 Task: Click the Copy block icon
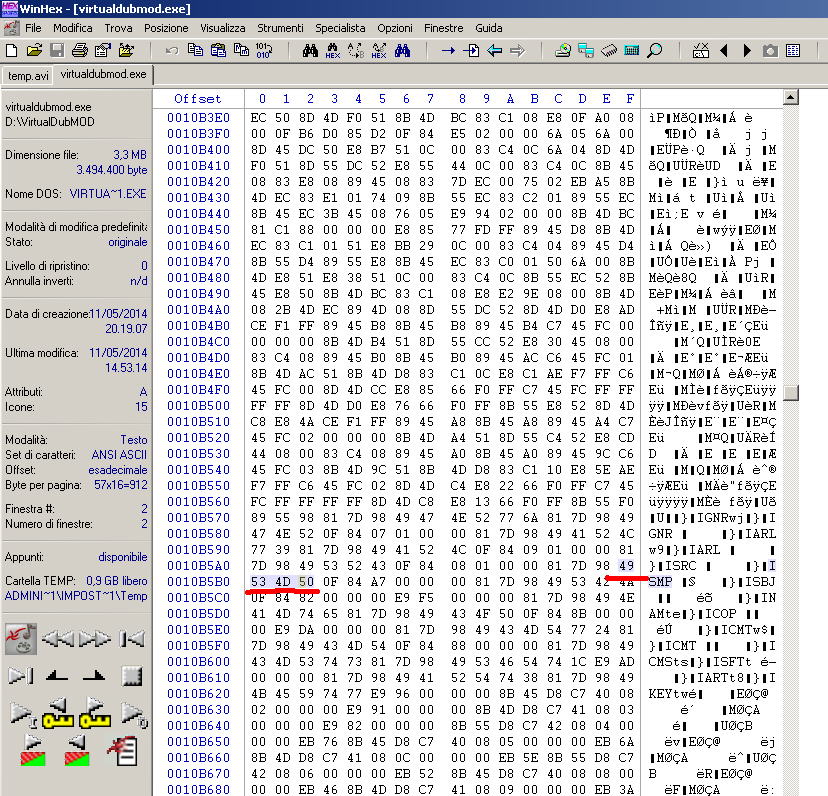pyautogui.click(x=195, y=51)
